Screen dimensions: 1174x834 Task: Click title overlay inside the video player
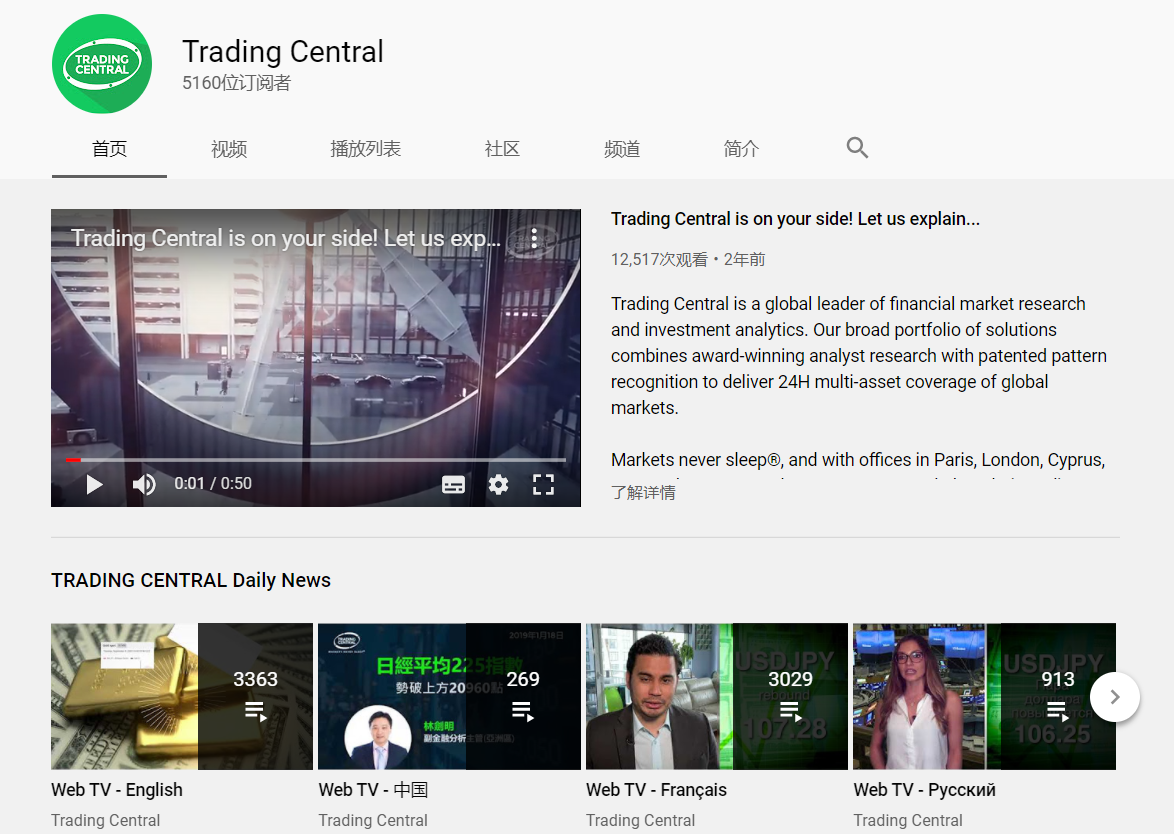(286, 238)
